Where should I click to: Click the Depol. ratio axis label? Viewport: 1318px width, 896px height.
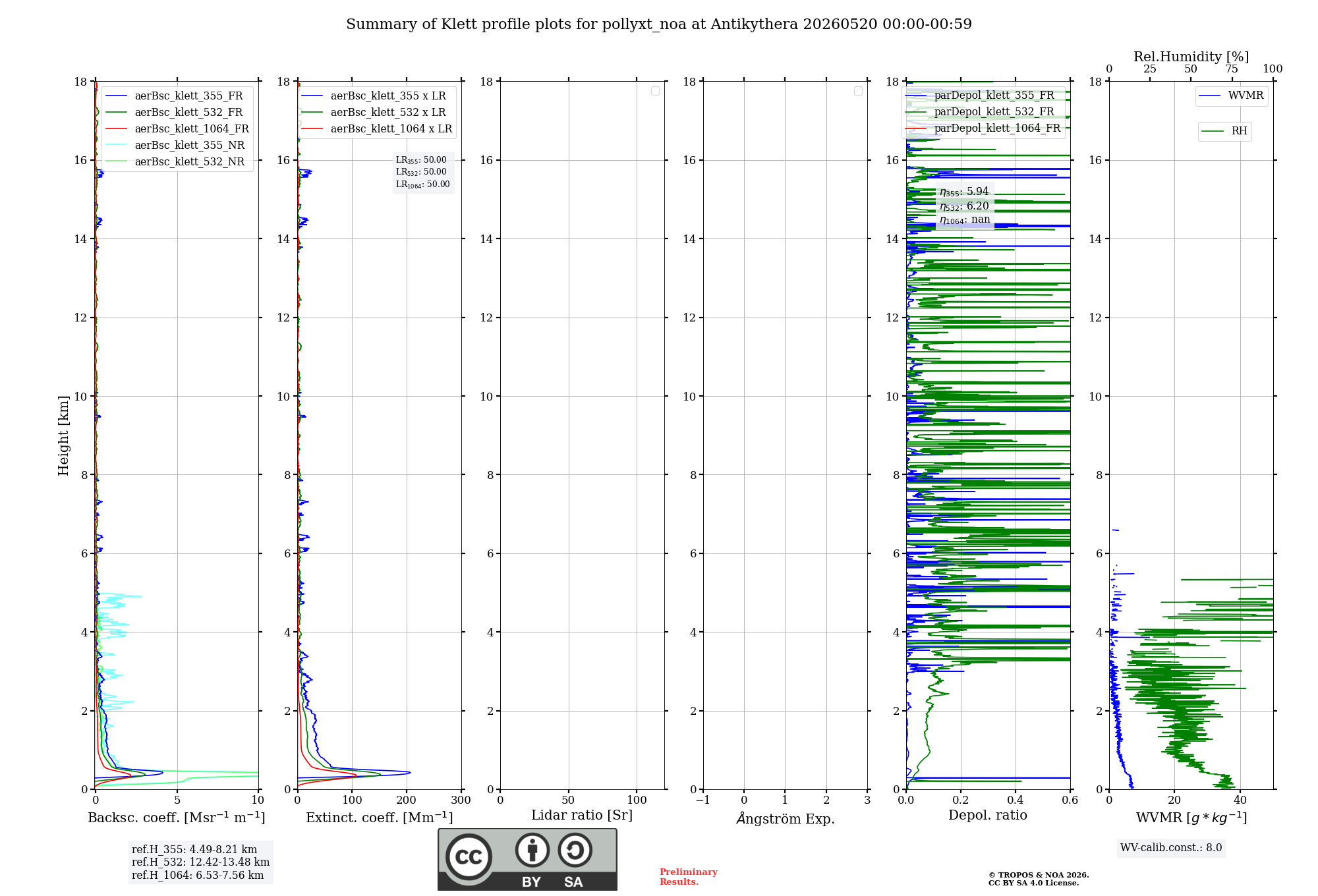click(988, 816)
